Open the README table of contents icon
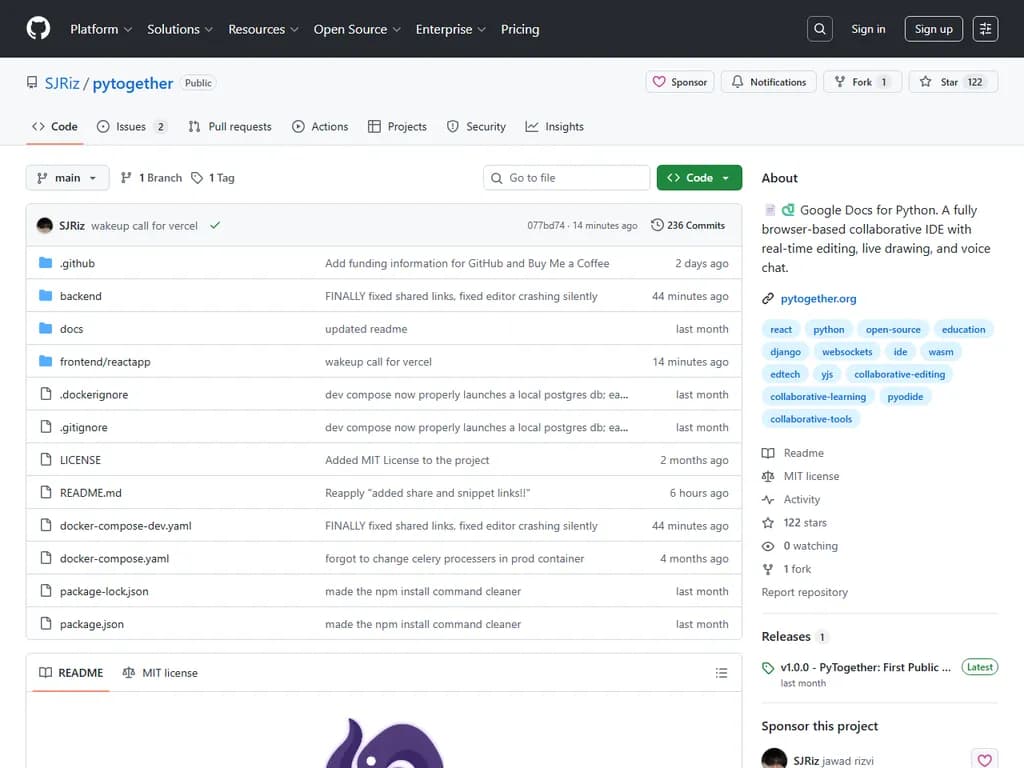Viewport: 1024px width, 768px height. [x=722, y=673]
